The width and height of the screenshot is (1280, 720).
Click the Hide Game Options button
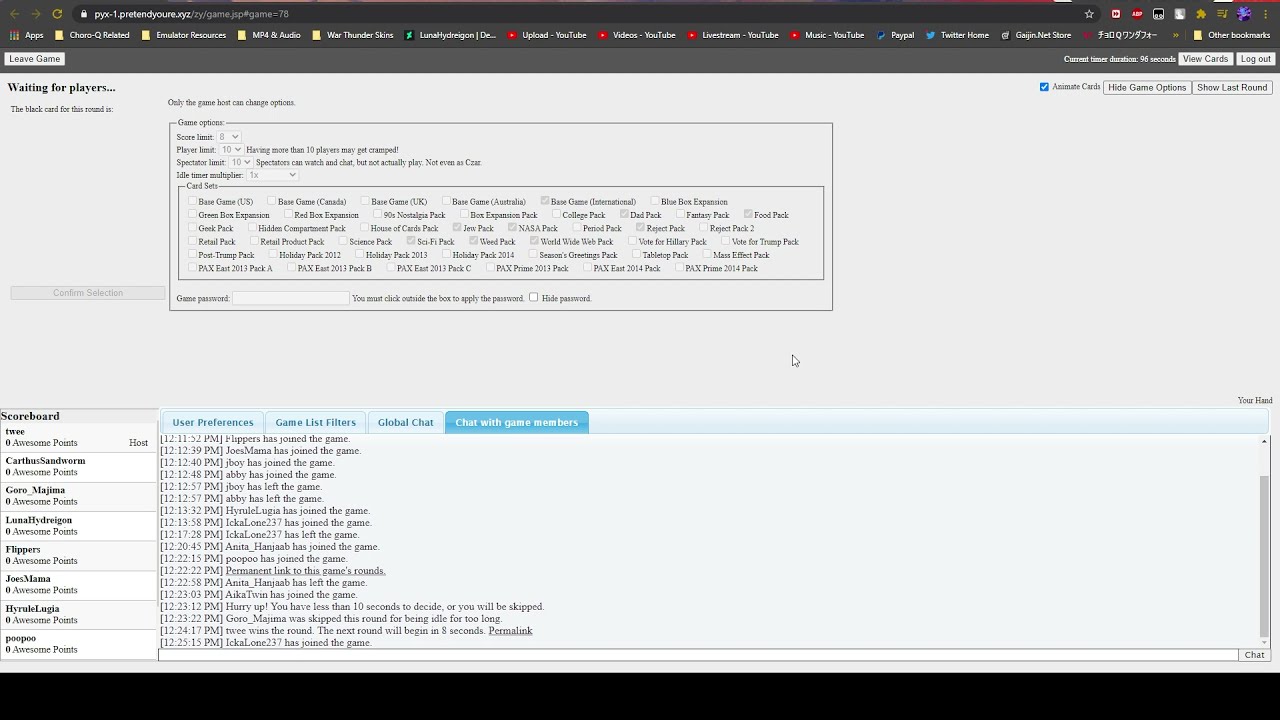[x=1147, y=87]
